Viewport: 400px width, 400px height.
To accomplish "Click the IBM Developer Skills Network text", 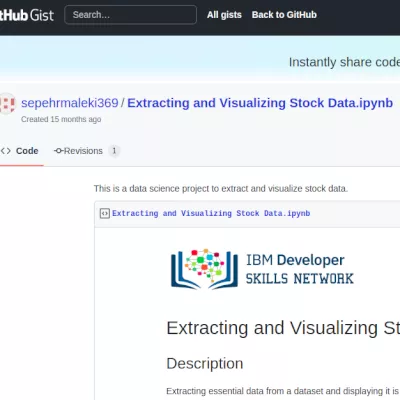I will (299, 269).
